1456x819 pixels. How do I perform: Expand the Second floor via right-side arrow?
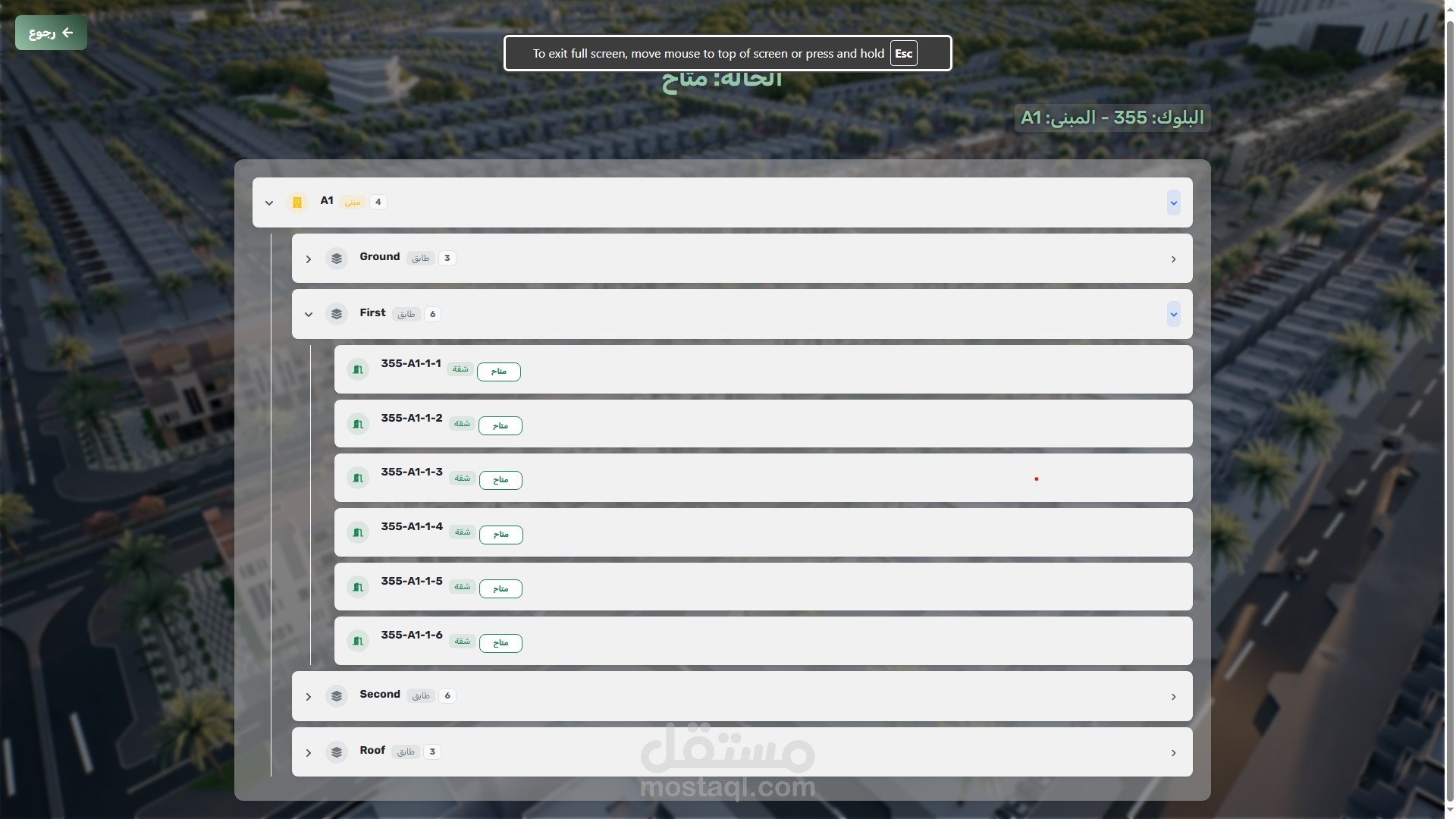pos(1173,697)
